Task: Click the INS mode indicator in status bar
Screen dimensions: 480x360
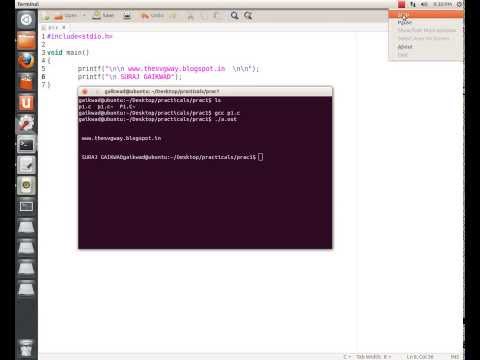Action: click(455, 357)
